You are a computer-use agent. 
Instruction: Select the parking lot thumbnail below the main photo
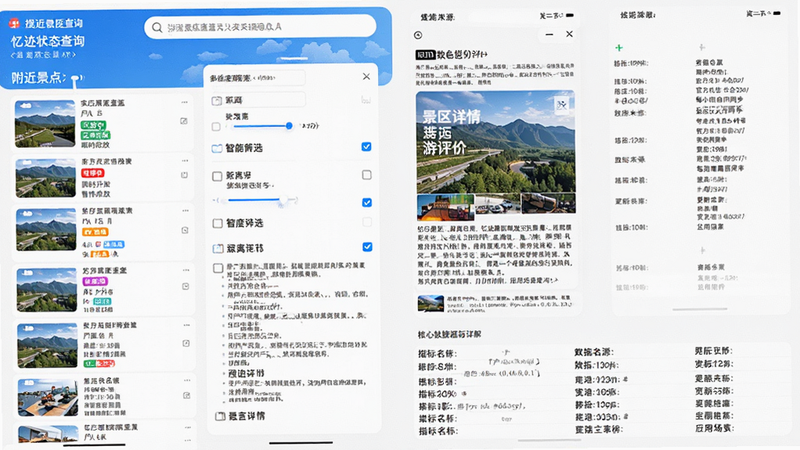tap(497, 205)
